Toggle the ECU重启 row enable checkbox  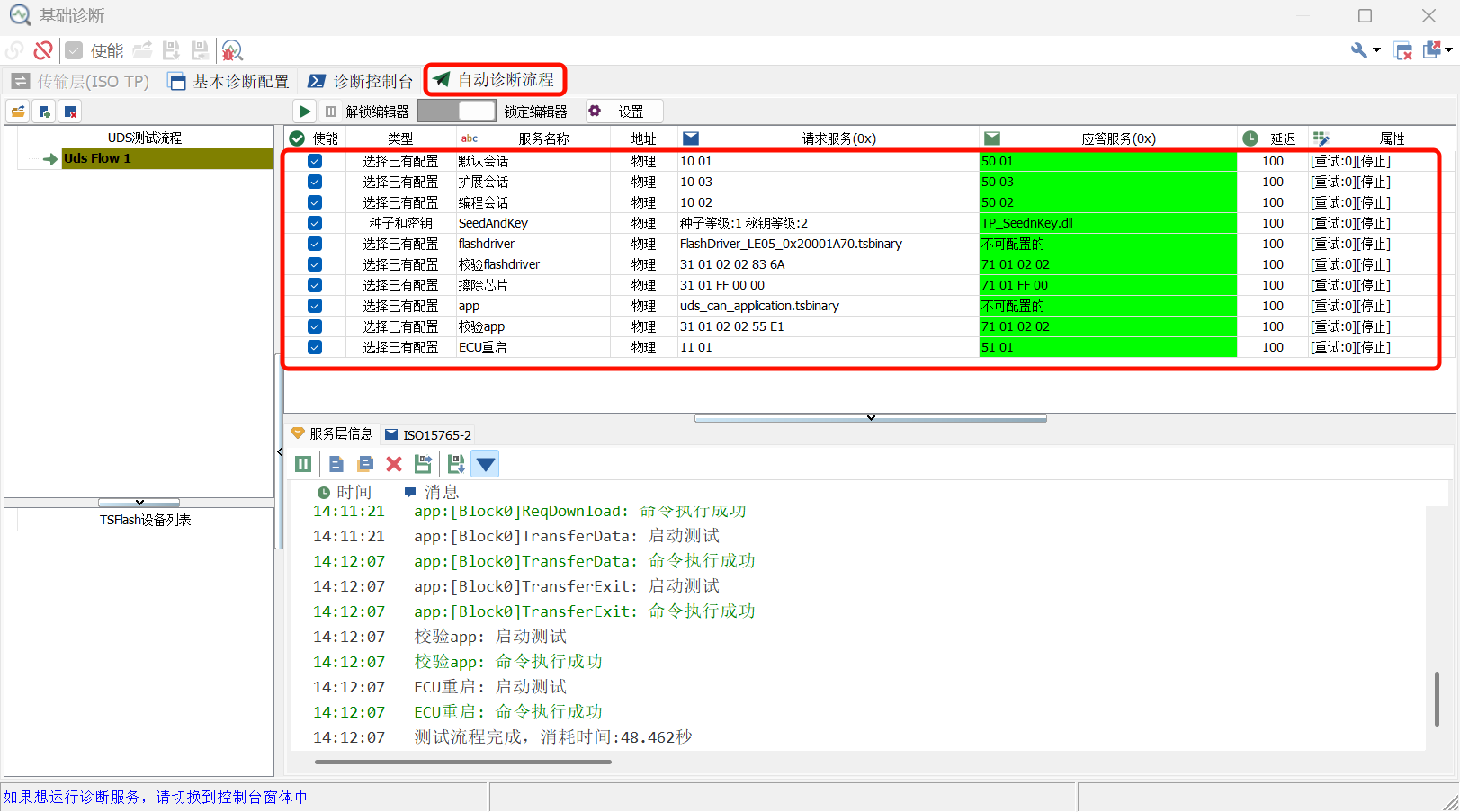(315, 347)
